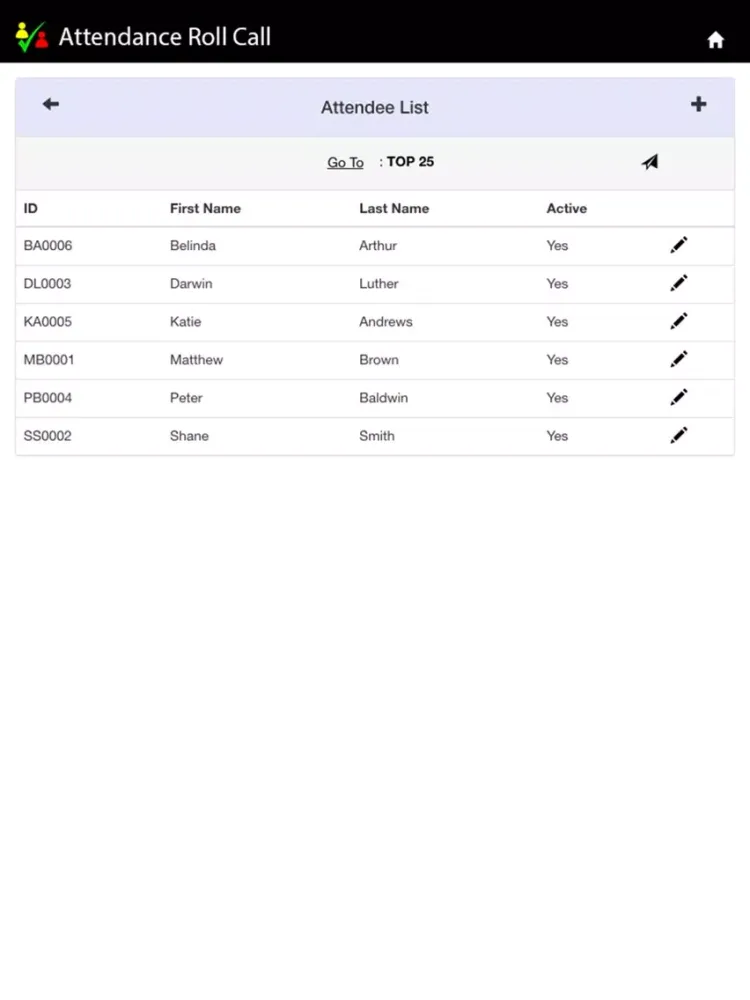This screenshot has width=750, height=1000.
Task: Click the paper plane send icon
Action: coord(650,162)
